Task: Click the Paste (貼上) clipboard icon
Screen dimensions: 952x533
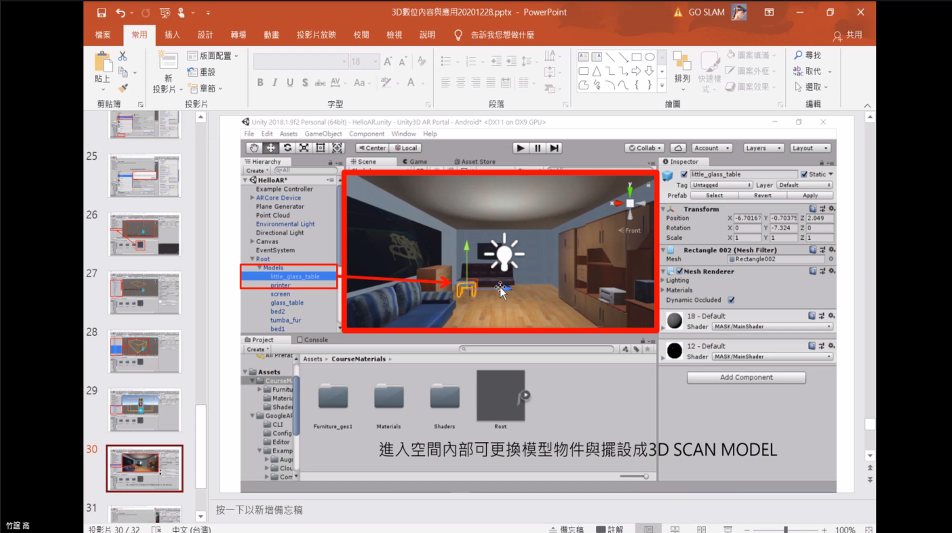Action: click(102, 65)
